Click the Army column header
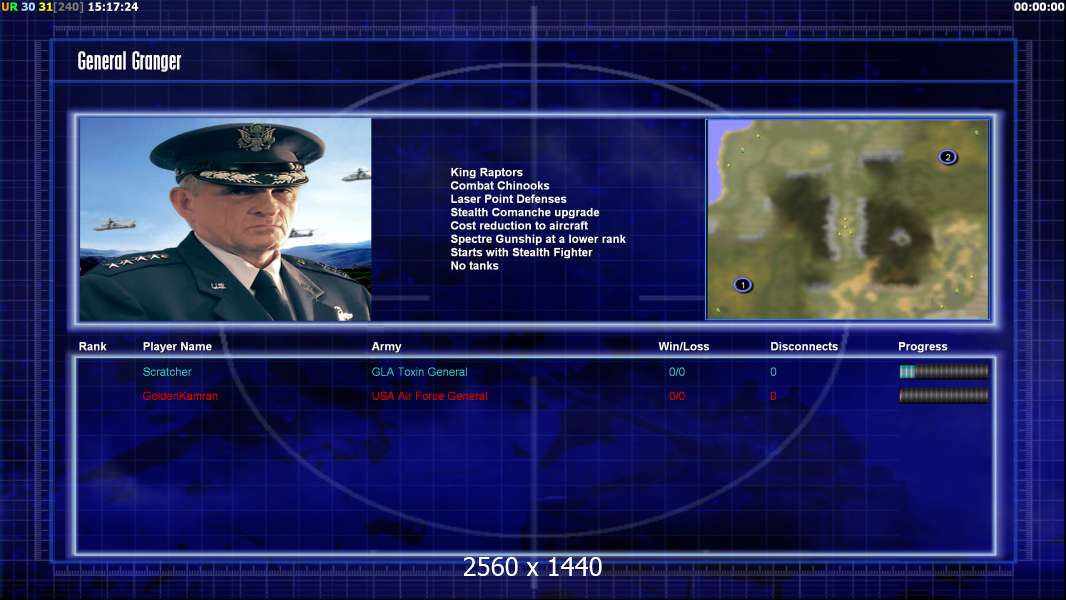The image size is (1066, 600). [x=386, y=347]
